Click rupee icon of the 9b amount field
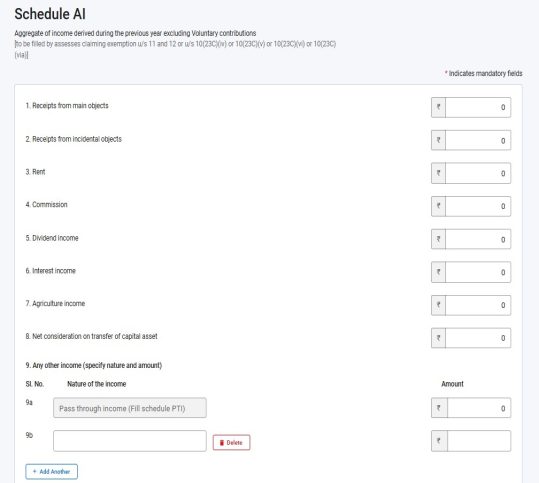Image resolution: width=539 pixels, height=483 pixels. pyautogui.click(x=439, y=441)
